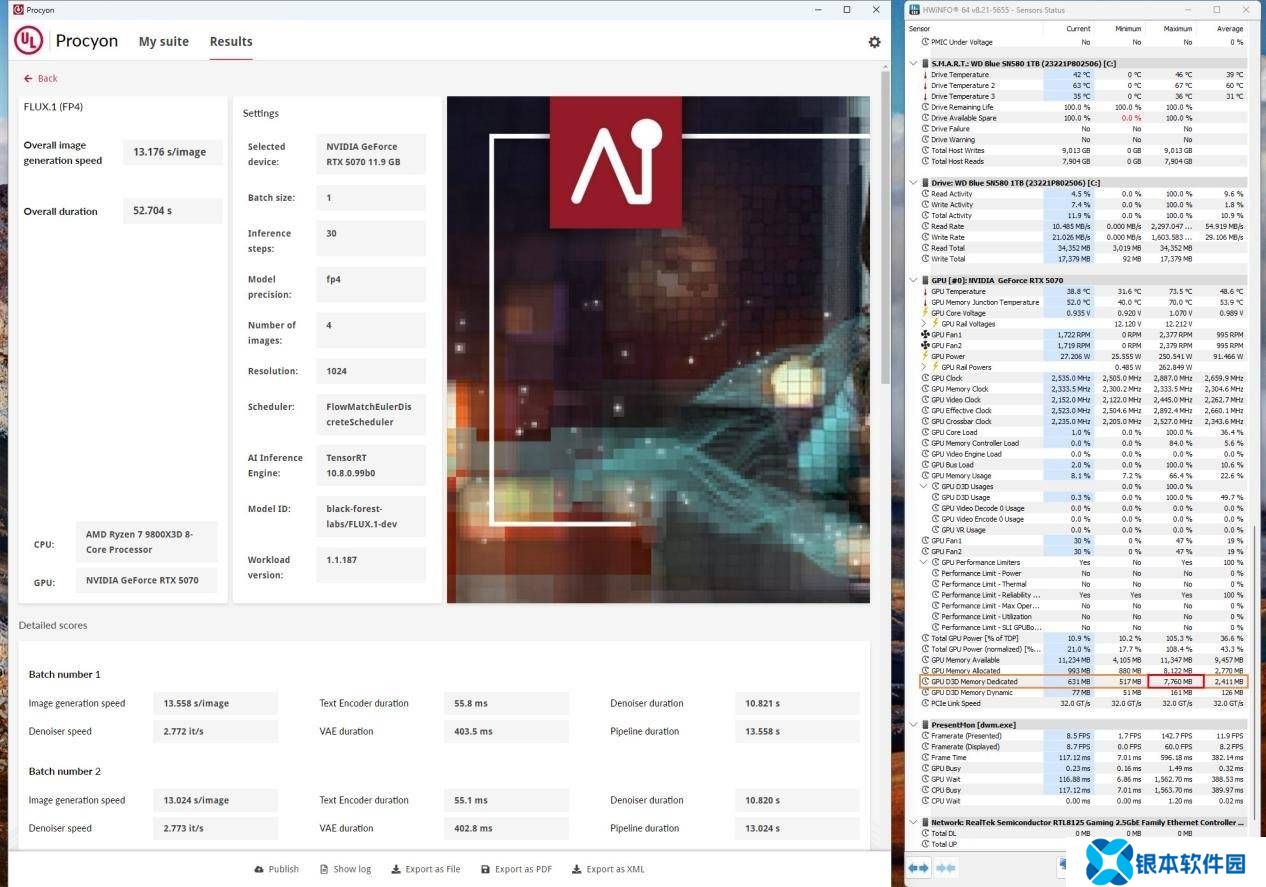This screenshot has height=887, width=1266.
Task: Open the Show log viewer
Action: [345, 869]
